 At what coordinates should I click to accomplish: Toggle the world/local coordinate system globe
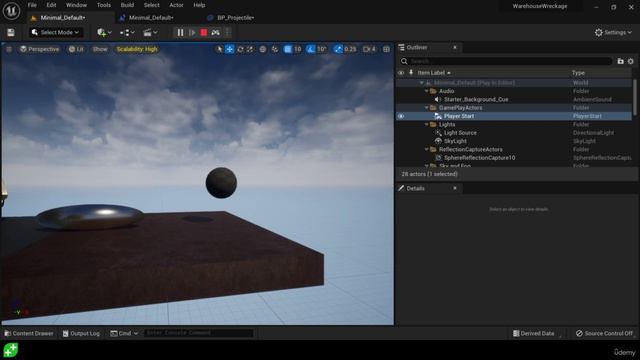pyautogui.click(x=262, y=49)
